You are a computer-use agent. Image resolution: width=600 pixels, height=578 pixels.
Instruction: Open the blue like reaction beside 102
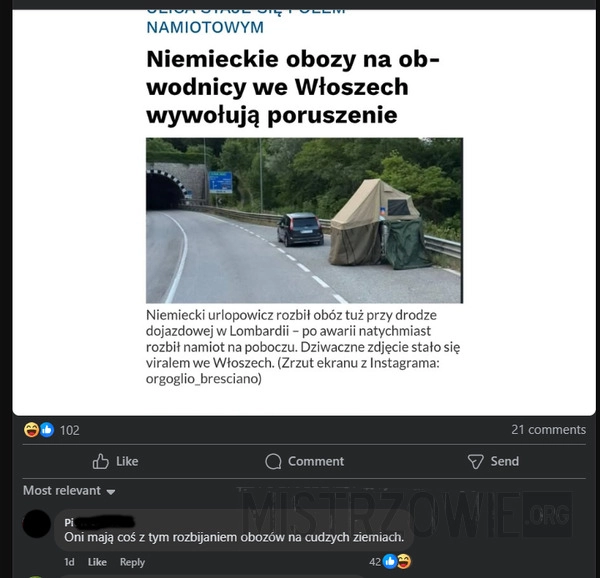click(x=47, y=430)
